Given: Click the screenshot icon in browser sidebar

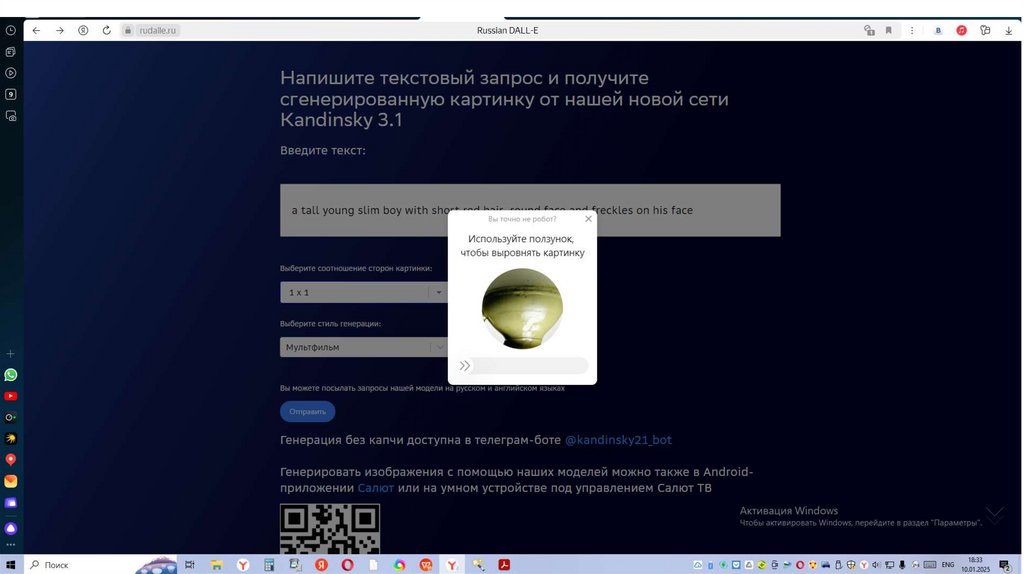Looking at the screenshot, I should [10, 116].
